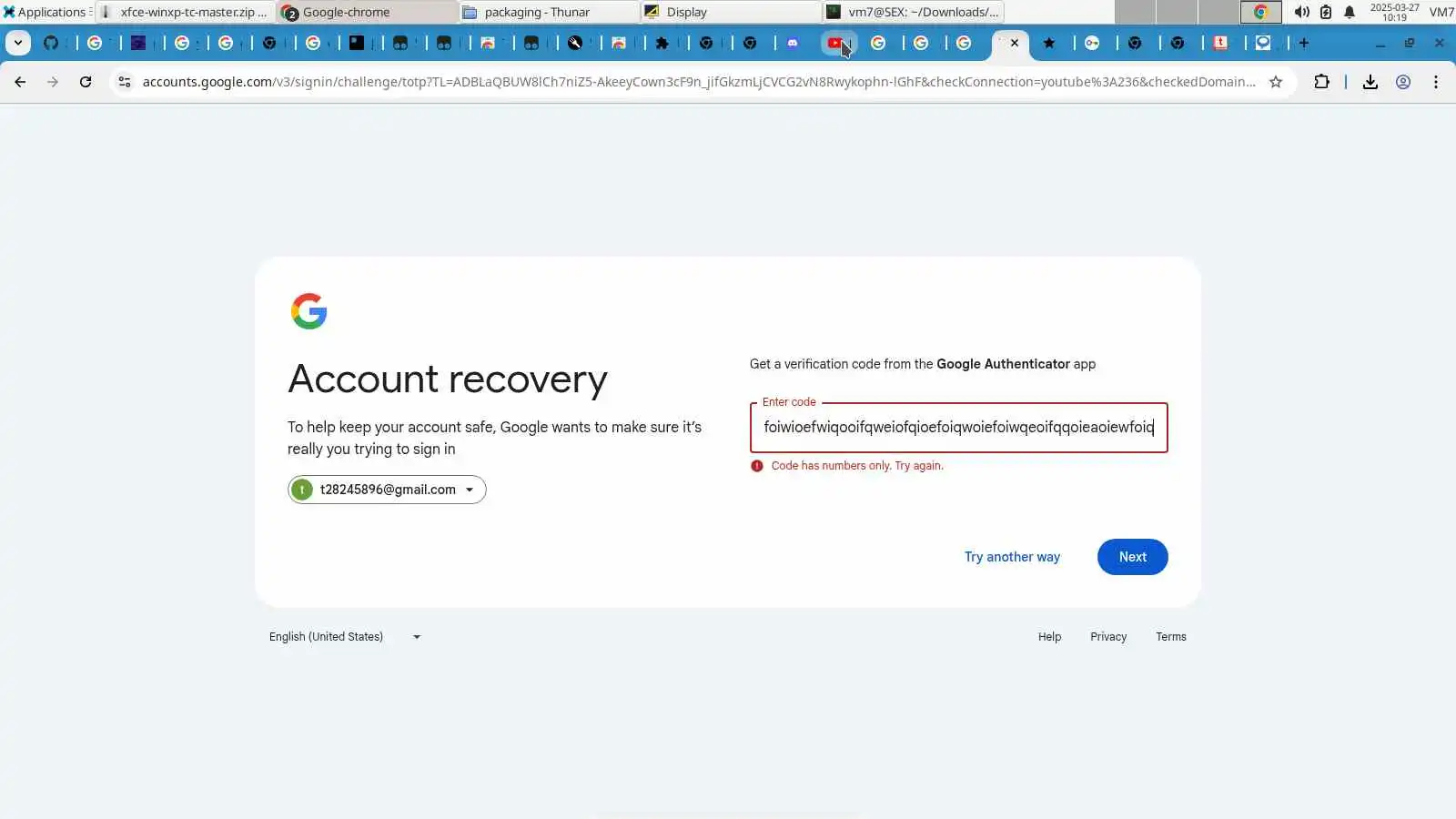Switch to Display taskbar window
The height and width of the screenshot is (819, 1456).
(732, 12)
